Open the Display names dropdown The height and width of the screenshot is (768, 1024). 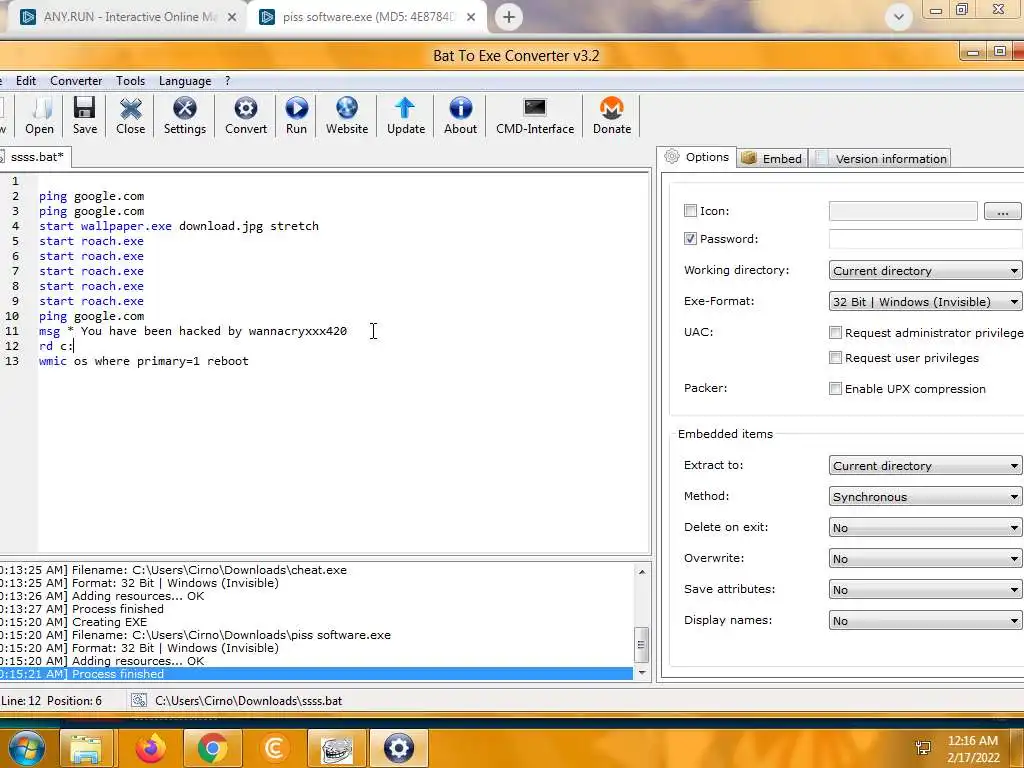(925, 620)
